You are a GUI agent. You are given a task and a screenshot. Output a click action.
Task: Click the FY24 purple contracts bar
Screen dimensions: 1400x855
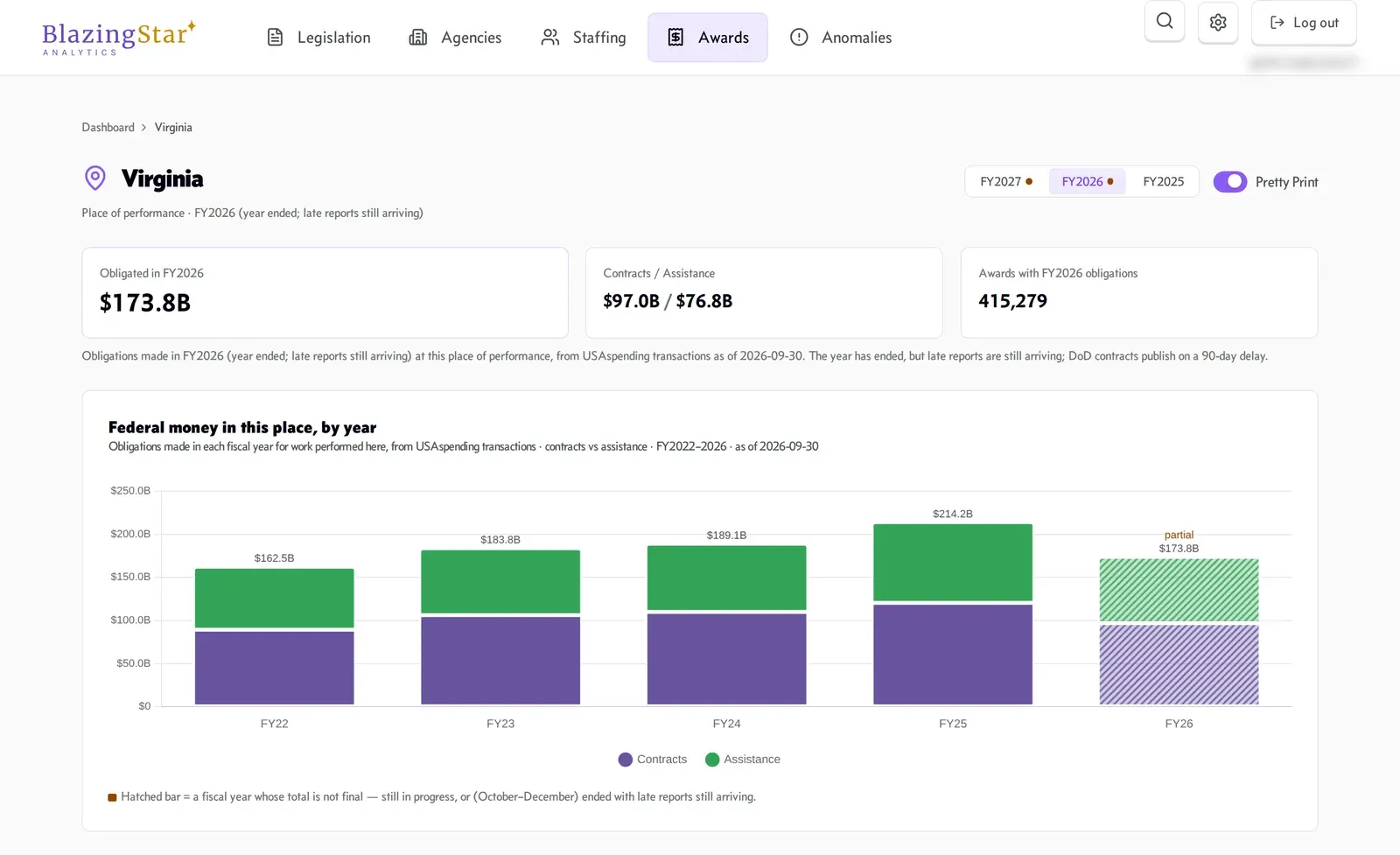tap(726, 659)
